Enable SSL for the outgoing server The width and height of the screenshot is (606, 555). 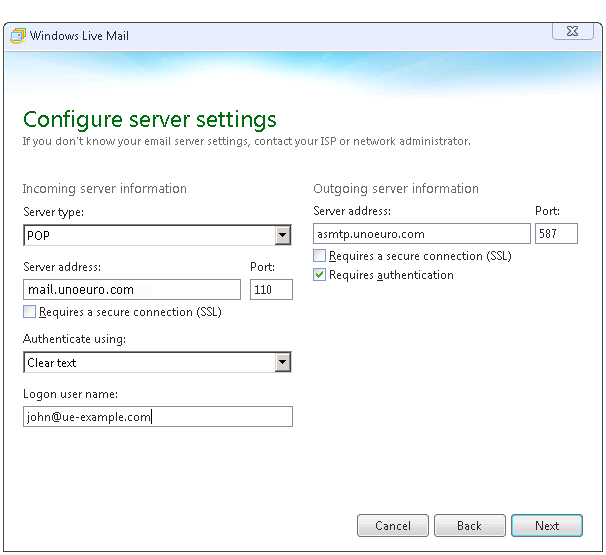tap(320, 257)
